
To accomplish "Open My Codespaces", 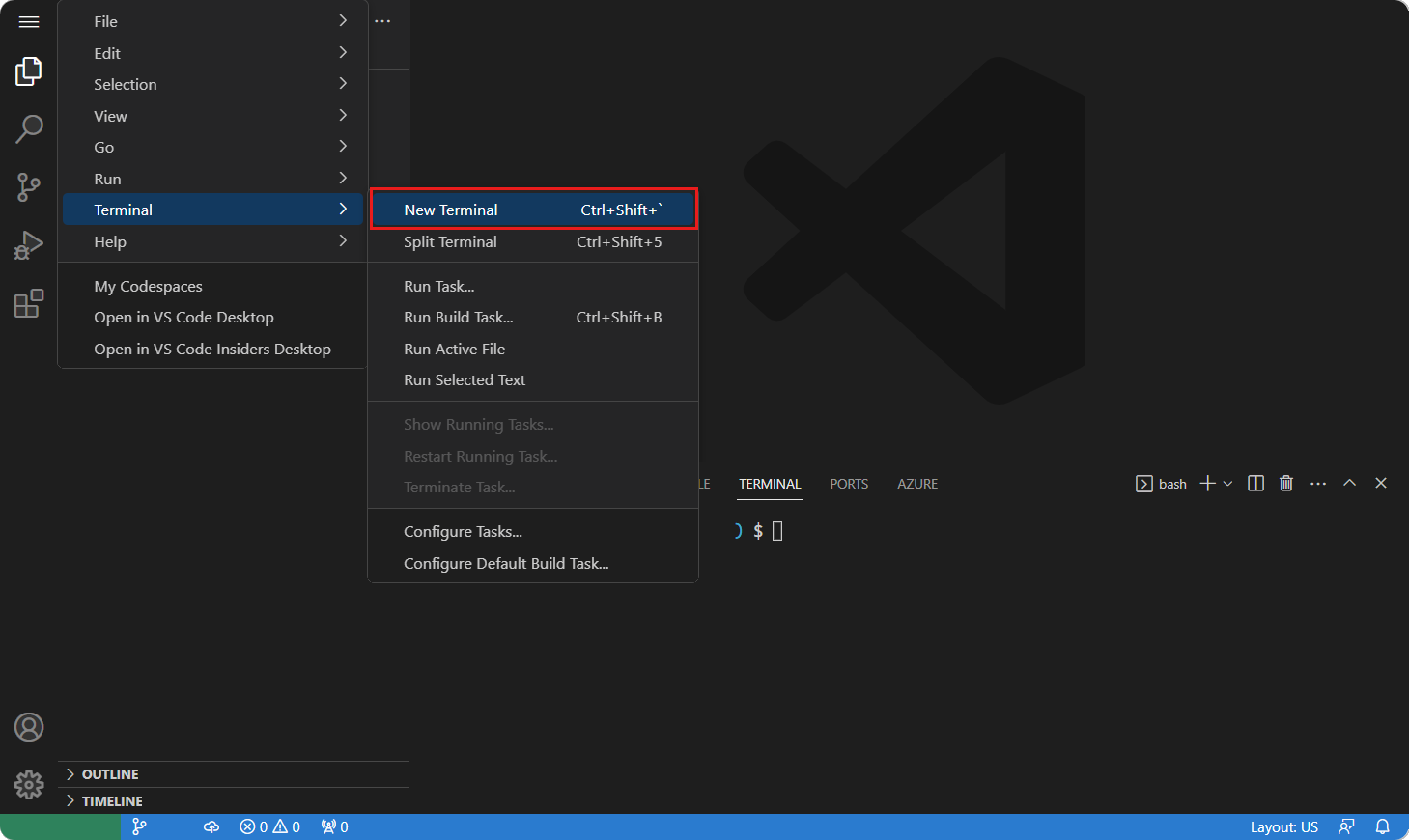I will pyautogui.click(x=148, y=286).
